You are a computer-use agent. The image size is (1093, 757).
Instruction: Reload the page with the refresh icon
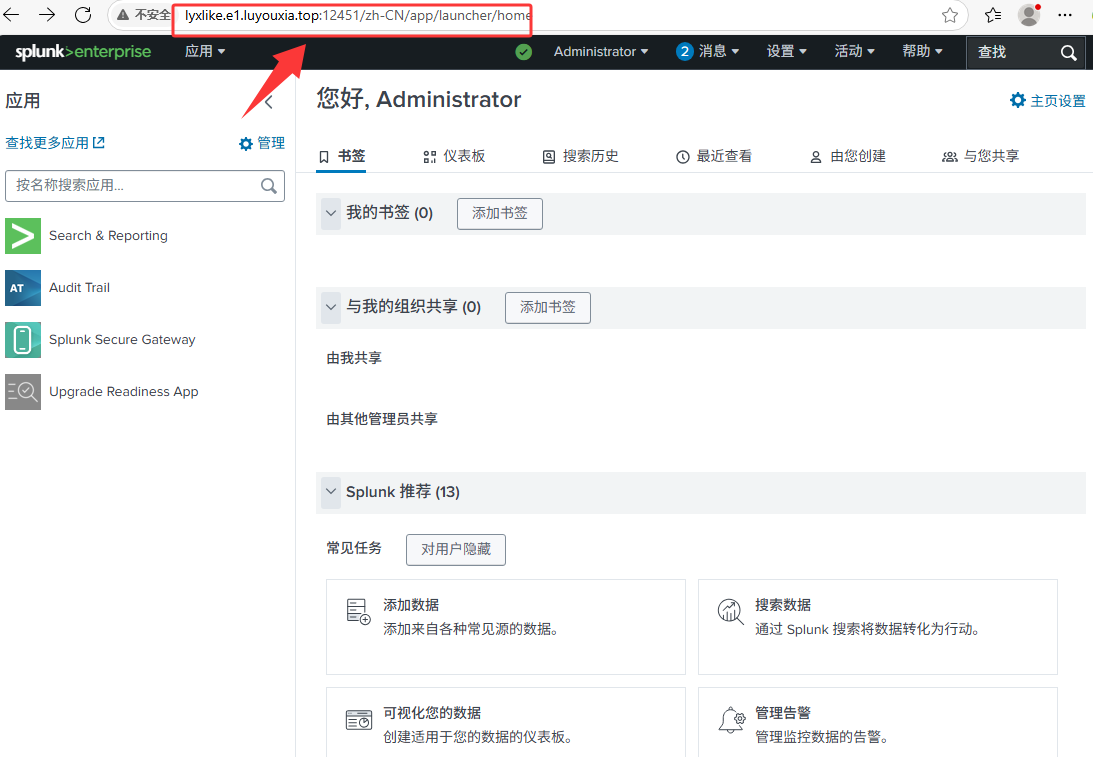click(x=83, y=15)
